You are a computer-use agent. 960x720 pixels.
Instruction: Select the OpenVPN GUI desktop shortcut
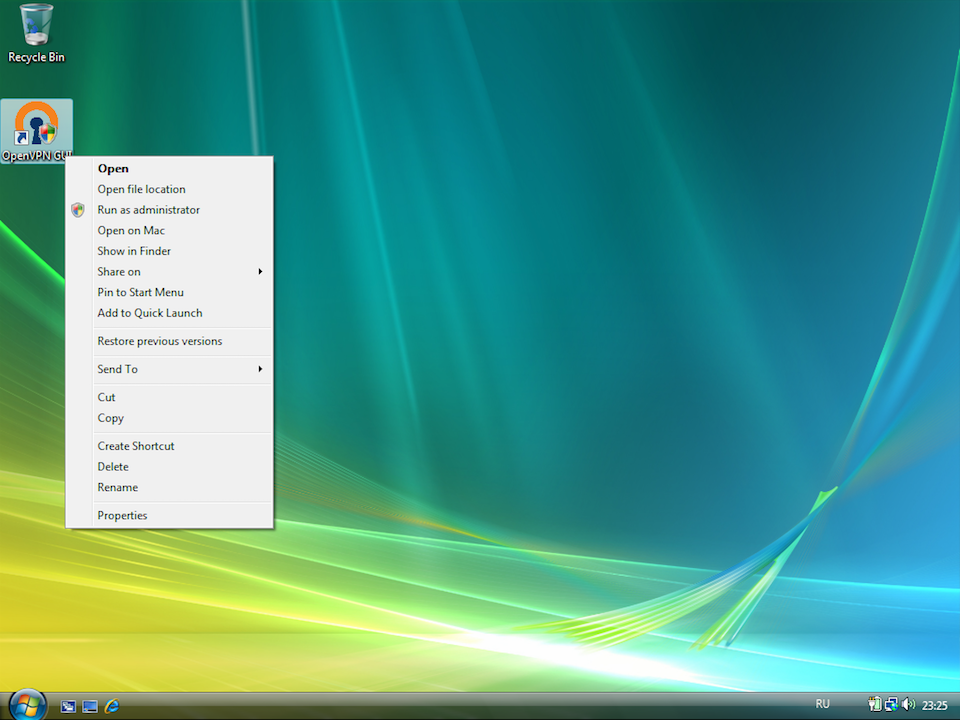click(x=37, y=131)
